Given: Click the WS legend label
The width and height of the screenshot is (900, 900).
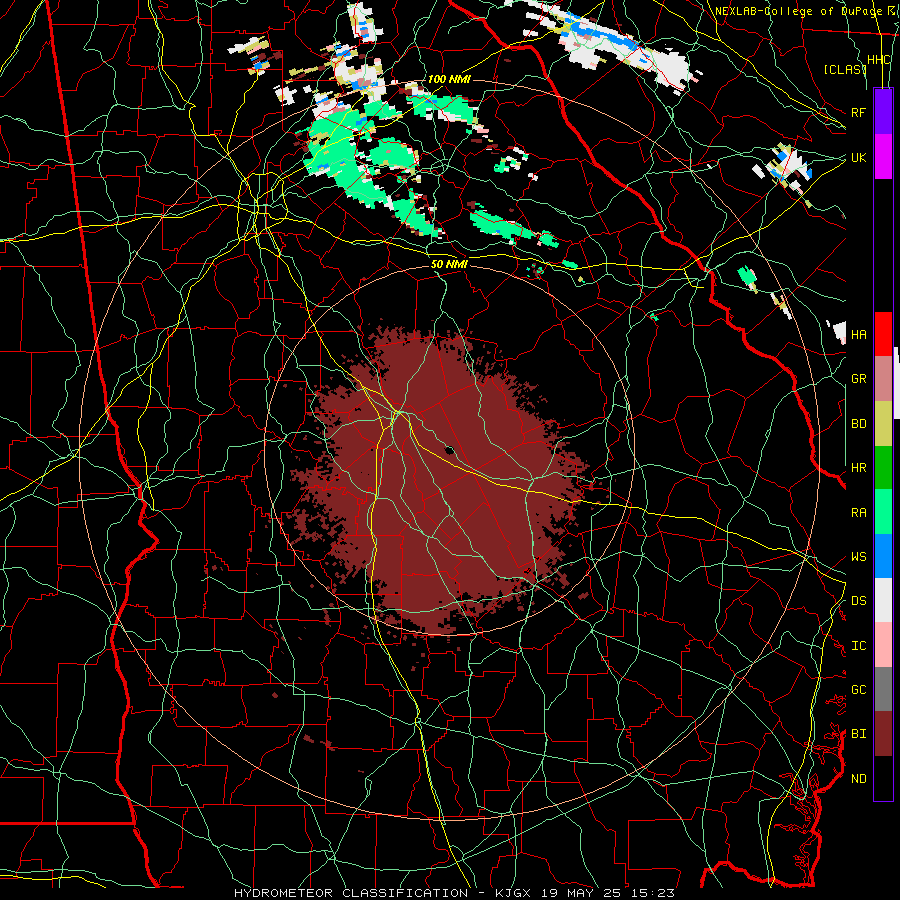Looking at the screenshot, I should 859,557.
